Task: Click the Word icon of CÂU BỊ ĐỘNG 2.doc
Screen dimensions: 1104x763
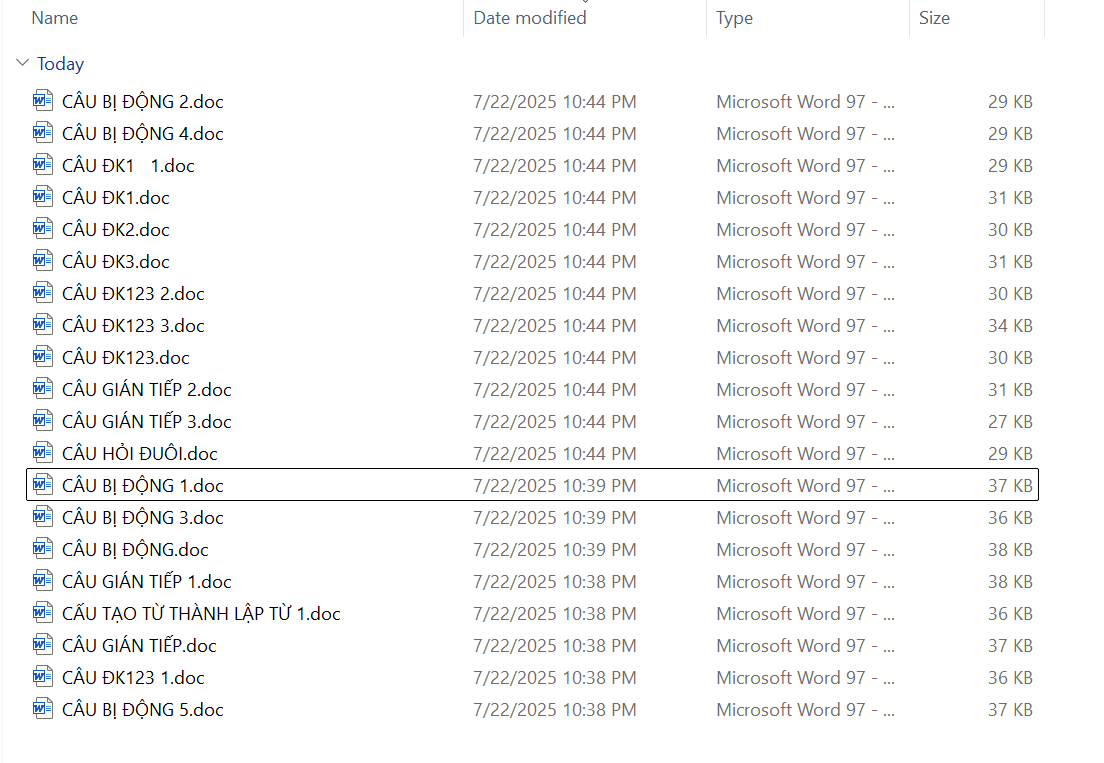Action: pos(43,101)
